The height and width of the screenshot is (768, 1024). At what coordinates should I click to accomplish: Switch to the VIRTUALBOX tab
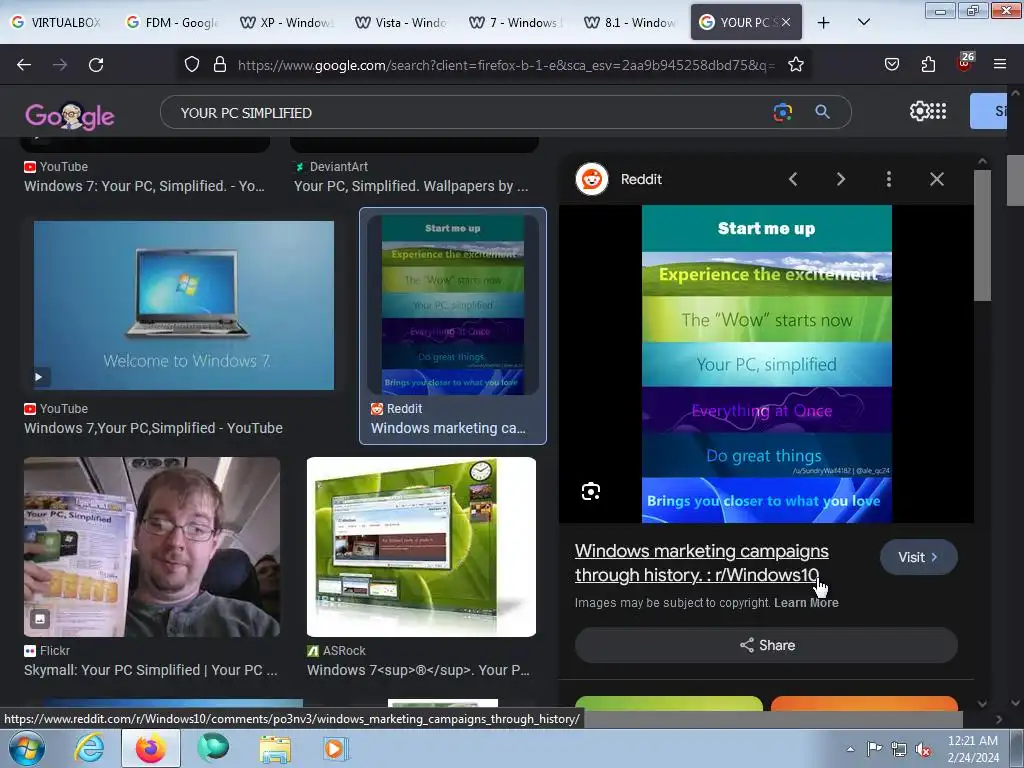pyautogui.click(x=57, y=22)
